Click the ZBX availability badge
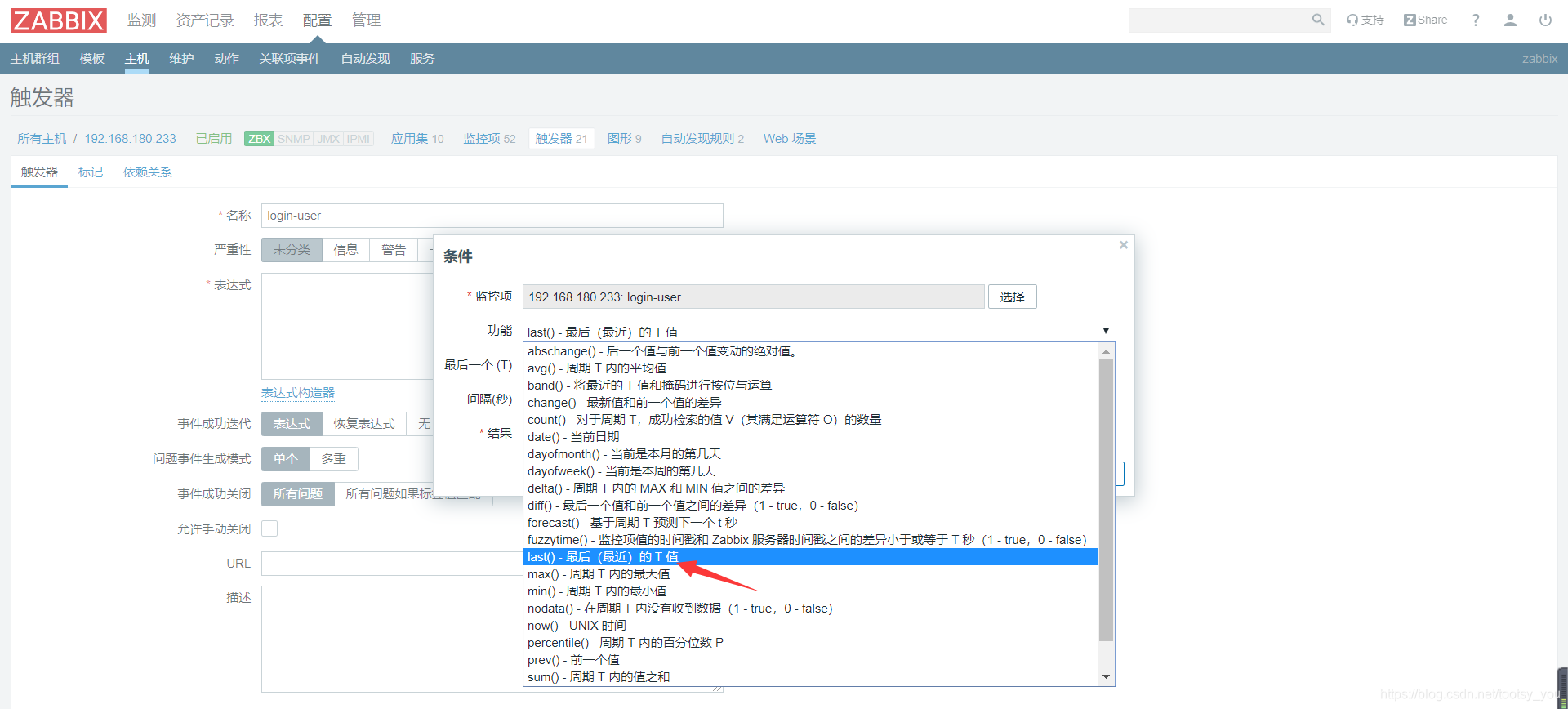The image size is (1568, 709). (259, 139)
